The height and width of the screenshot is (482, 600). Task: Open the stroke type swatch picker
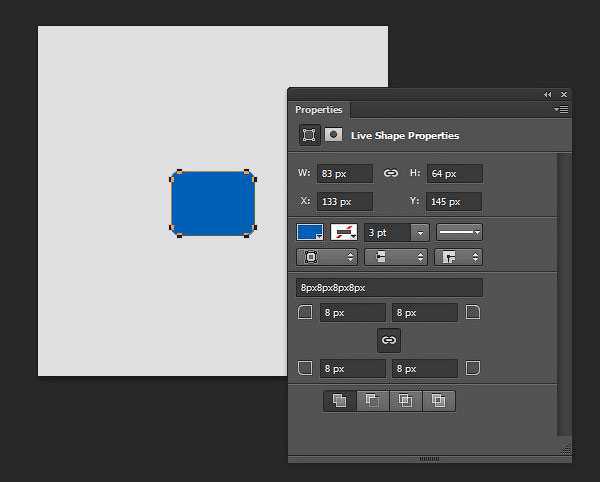[x=344, y=232]
